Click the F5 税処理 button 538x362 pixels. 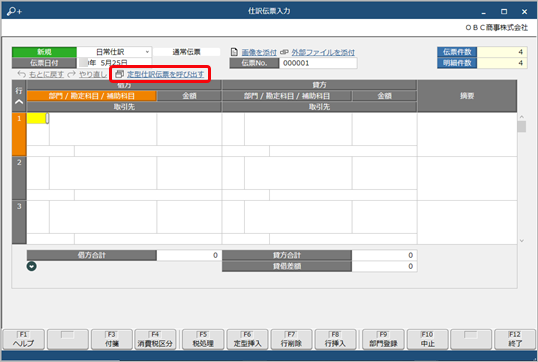(x=203, y=339)
